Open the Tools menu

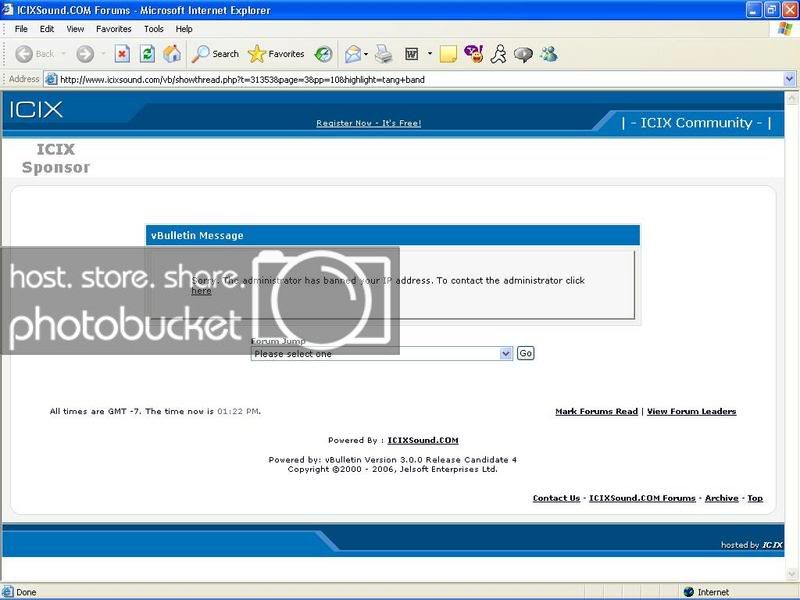point(154,29)
